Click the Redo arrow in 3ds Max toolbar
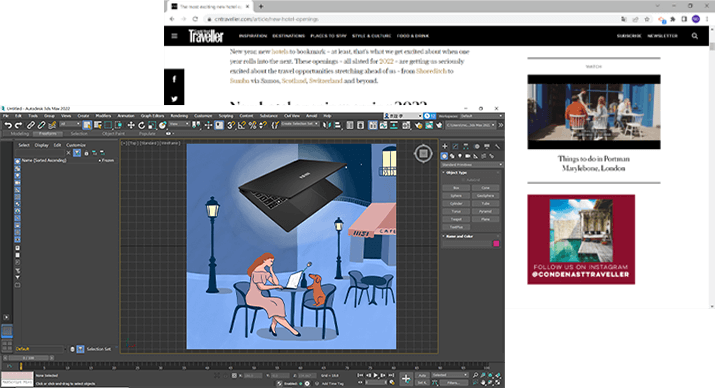 click(18, 125)
